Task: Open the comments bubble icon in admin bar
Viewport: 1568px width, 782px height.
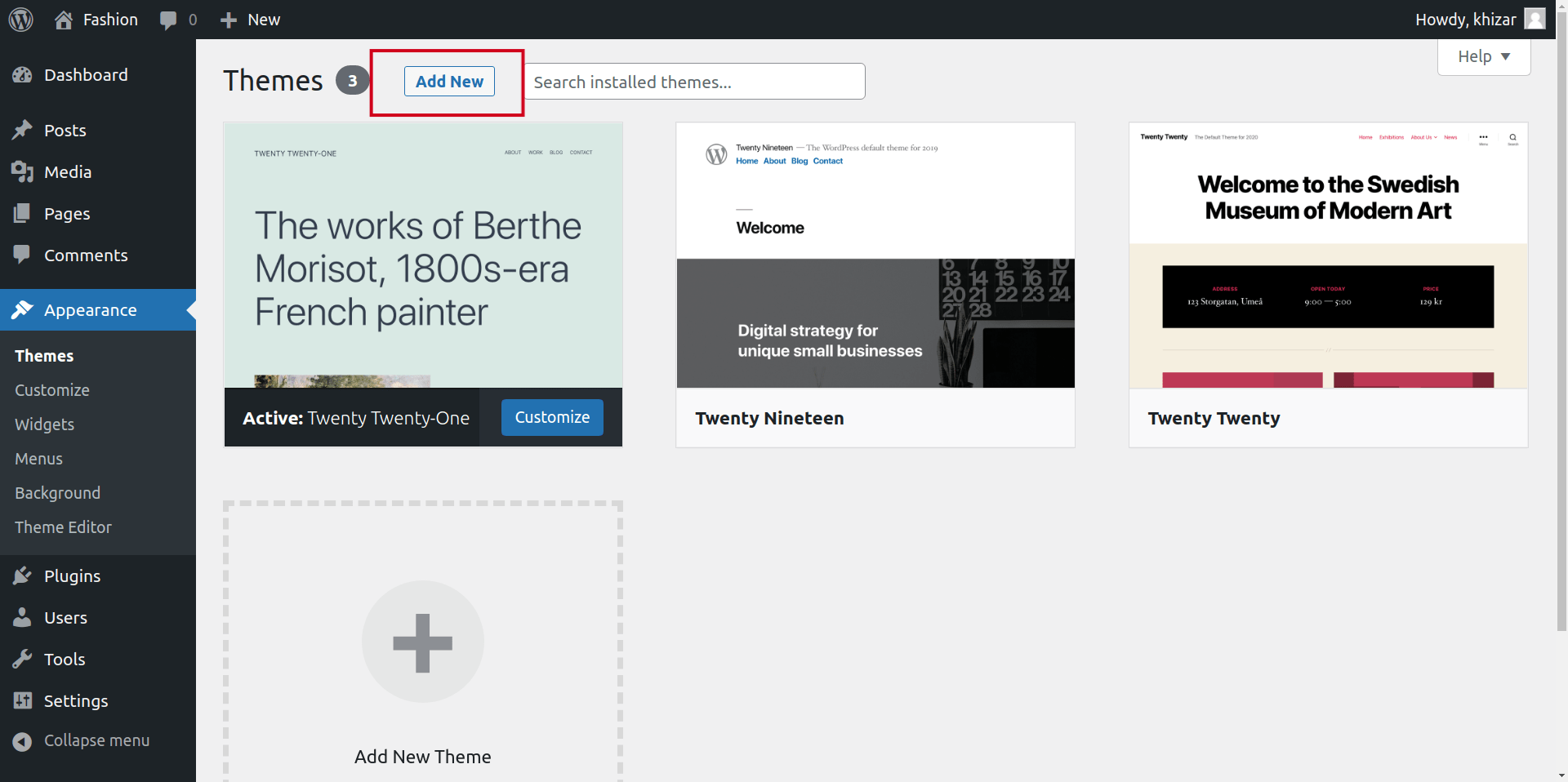Action: tap(168, 20)
